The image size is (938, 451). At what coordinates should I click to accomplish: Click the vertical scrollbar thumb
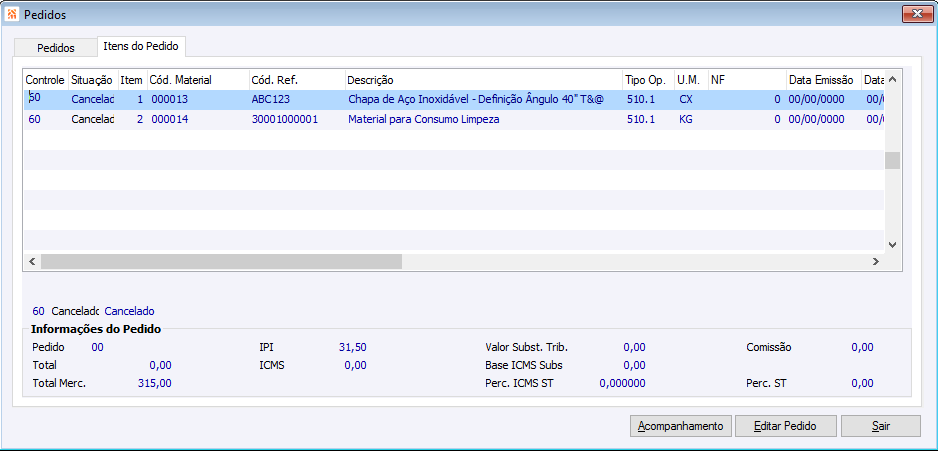pos(893,161)
